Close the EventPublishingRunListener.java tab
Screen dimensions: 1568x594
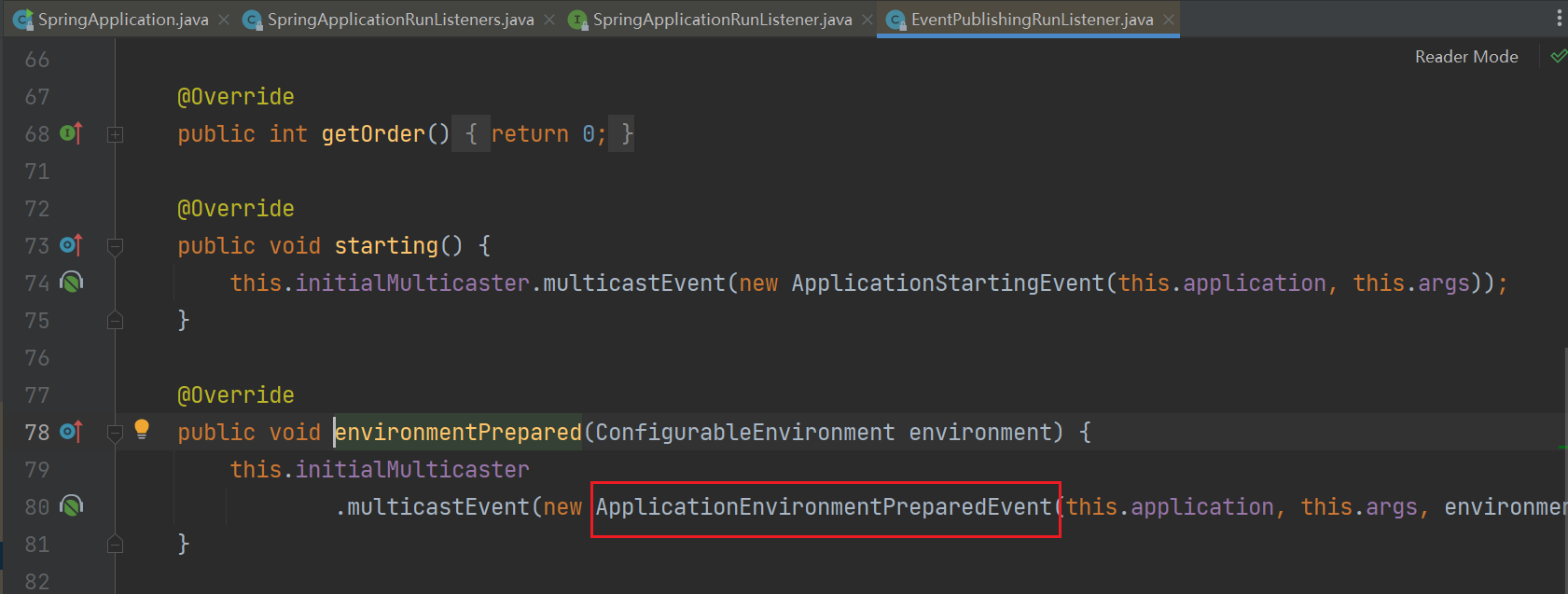[1169, 20]
